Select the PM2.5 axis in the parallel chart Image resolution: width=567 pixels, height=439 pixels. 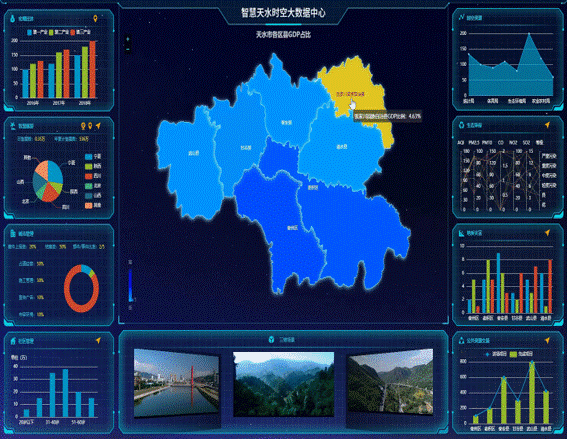pos(474,143)
